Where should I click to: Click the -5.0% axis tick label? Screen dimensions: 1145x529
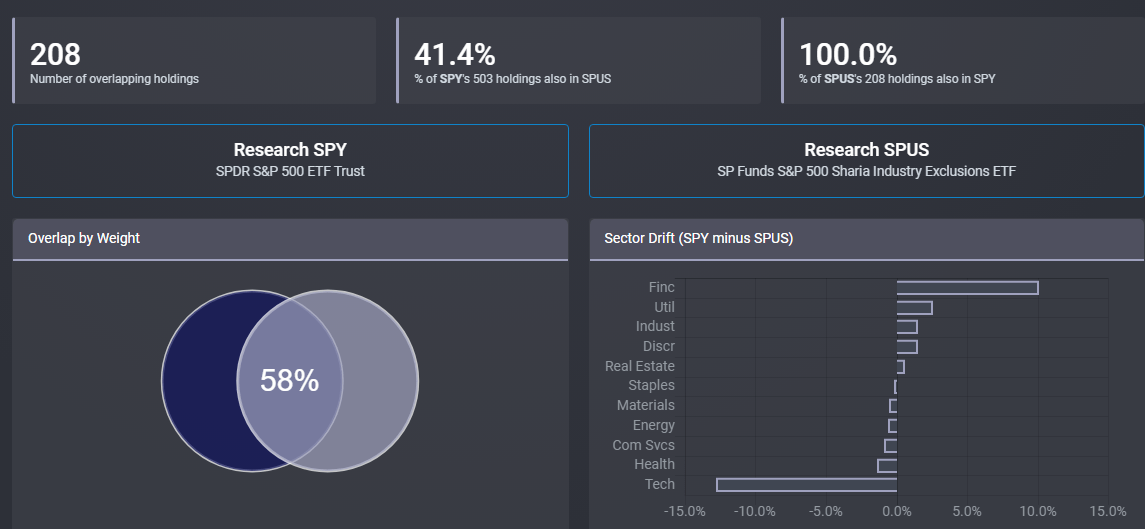click(826, 511)
